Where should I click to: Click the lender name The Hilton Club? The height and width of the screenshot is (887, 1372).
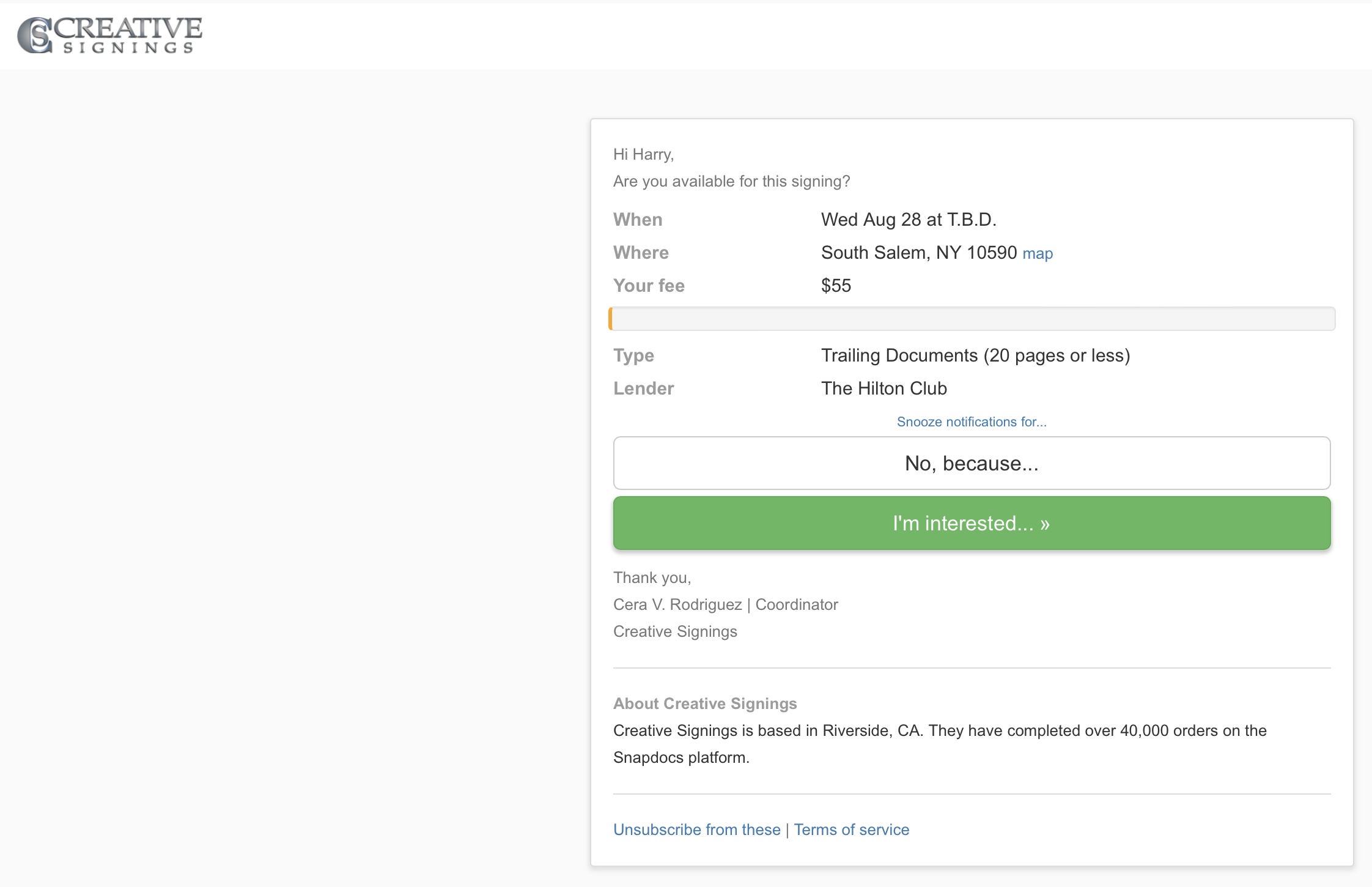tap(884, 388)
